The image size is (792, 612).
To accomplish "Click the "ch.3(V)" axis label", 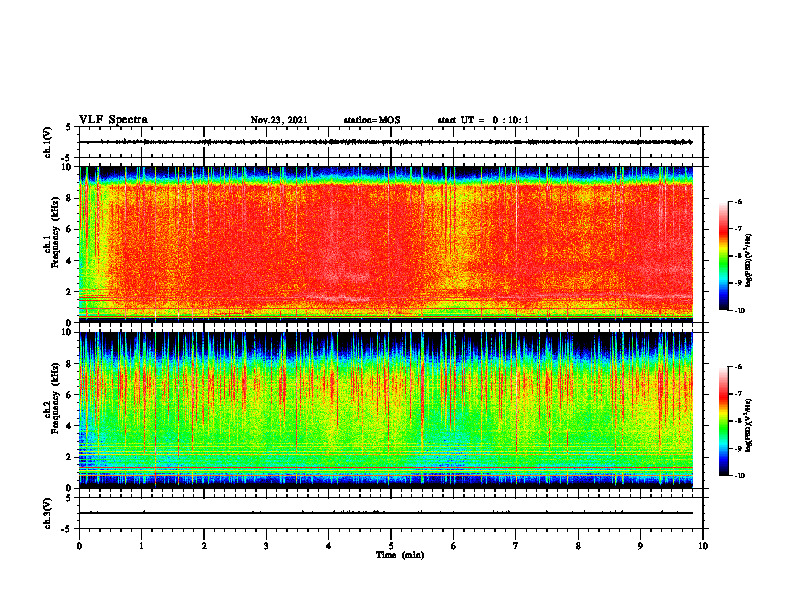I will [x=48, y=513].
